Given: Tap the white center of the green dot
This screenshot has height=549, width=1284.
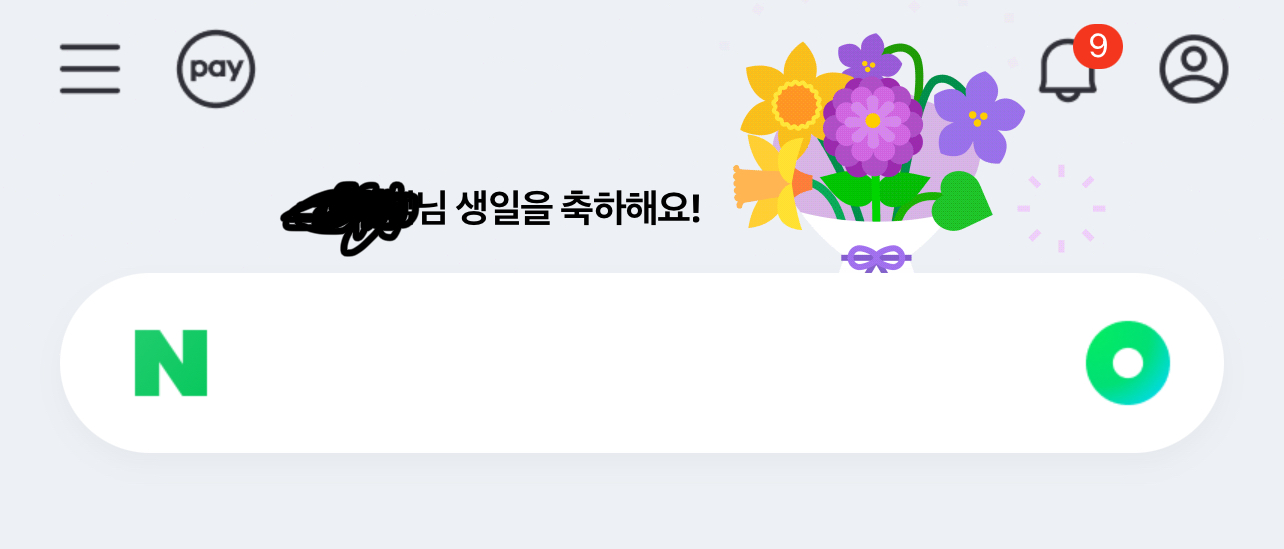Looking at the screenshot, I should coord(1128,363).
